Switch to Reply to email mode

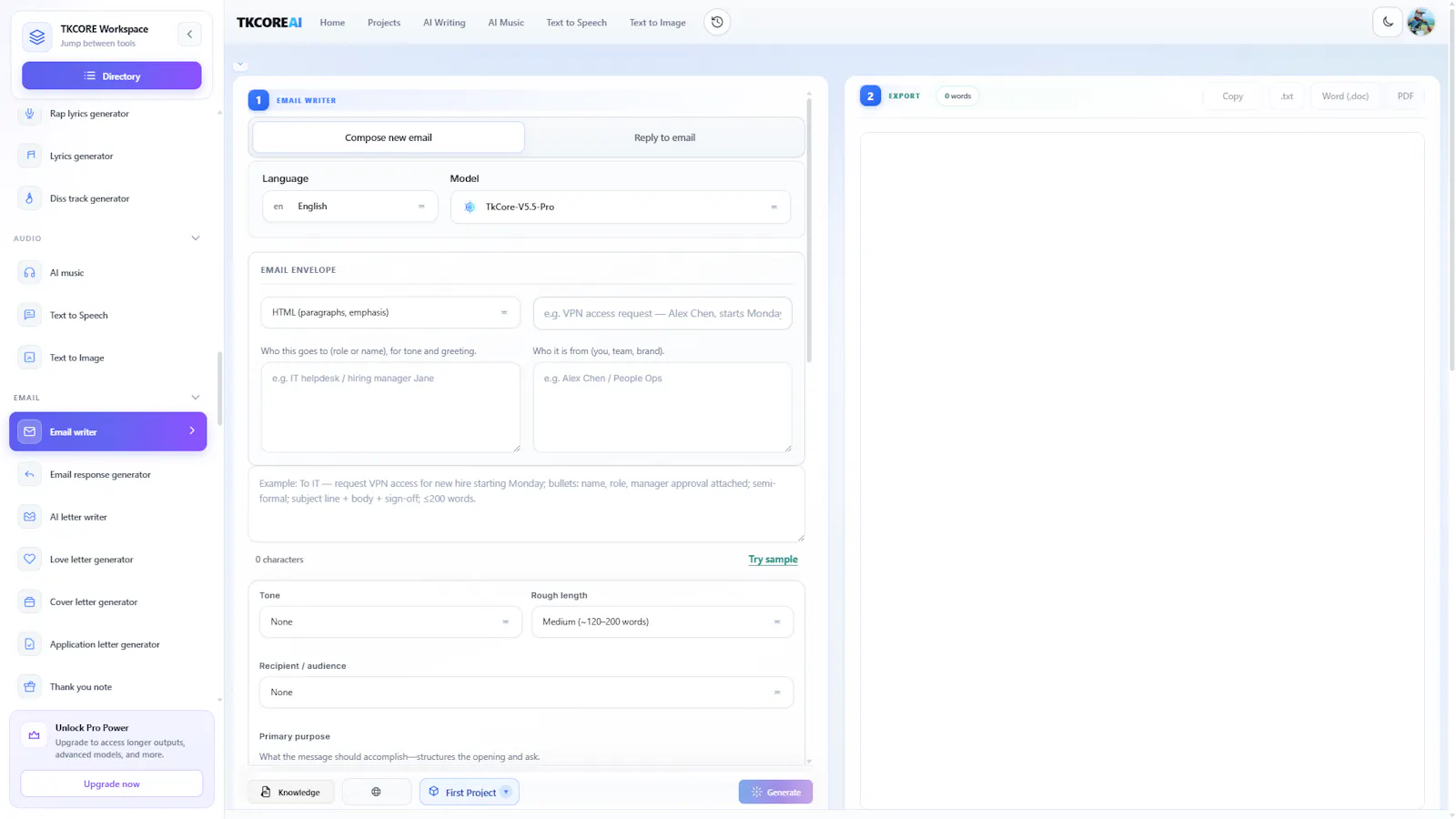click(x=664, y=137)
